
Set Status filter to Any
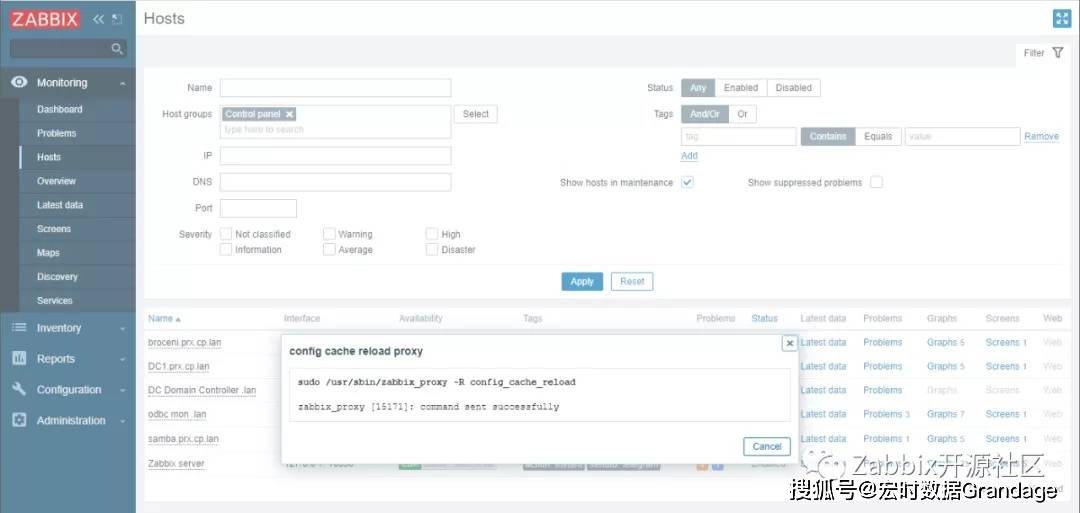pos(698,87)
